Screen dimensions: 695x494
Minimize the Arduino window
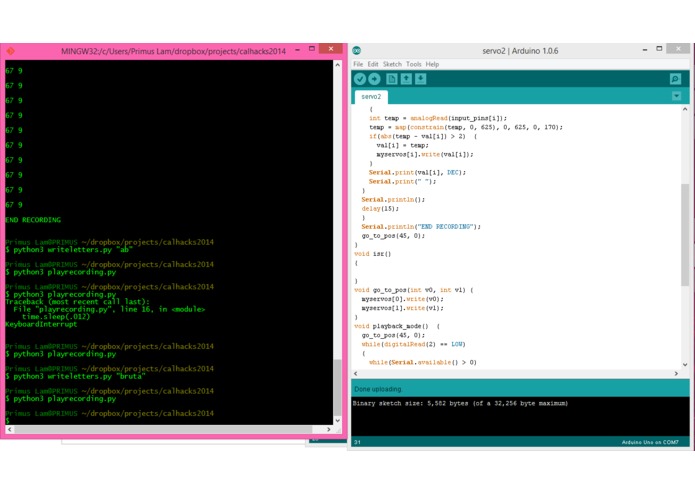click(645, 50)
